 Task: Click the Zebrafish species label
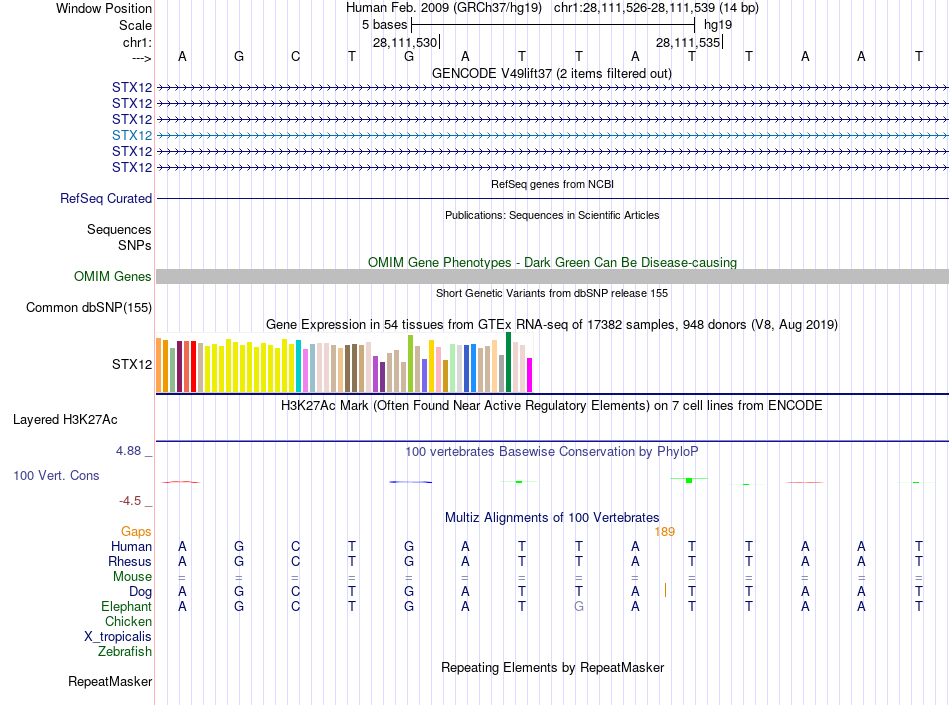pyautogui.click(x=124, y=651)
